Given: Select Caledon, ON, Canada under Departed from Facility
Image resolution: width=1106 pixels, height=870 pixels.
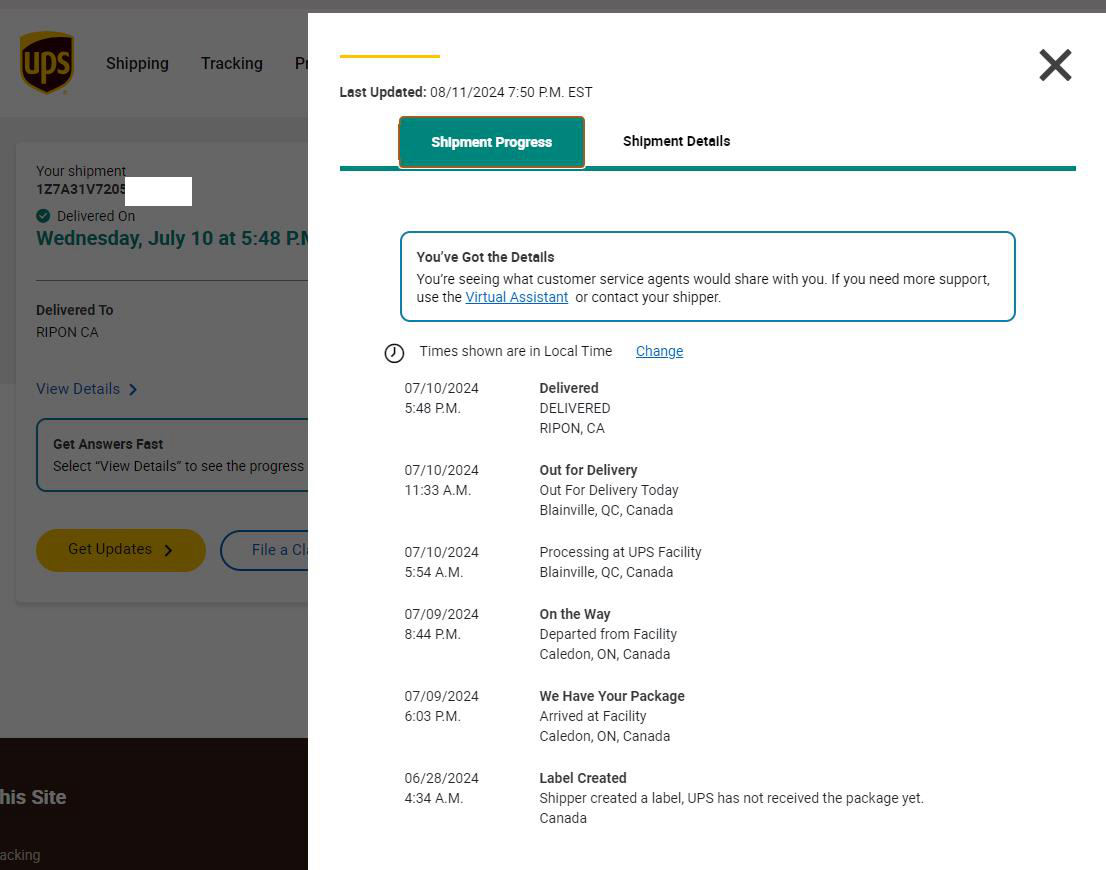Looking at the screenshot, I should 604,654.
